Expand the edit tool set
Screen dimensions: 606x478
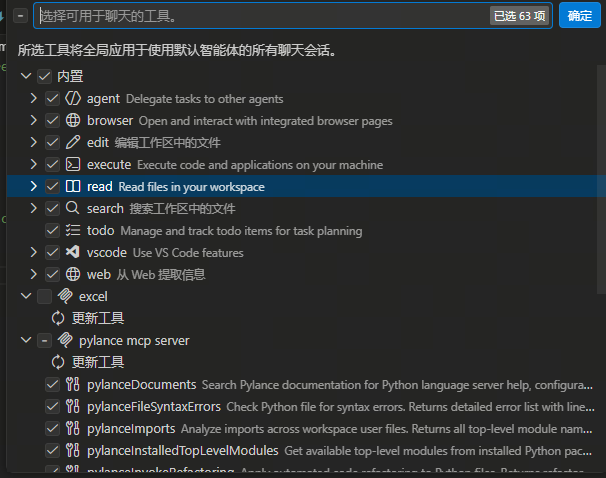click(x=34, y=142)
